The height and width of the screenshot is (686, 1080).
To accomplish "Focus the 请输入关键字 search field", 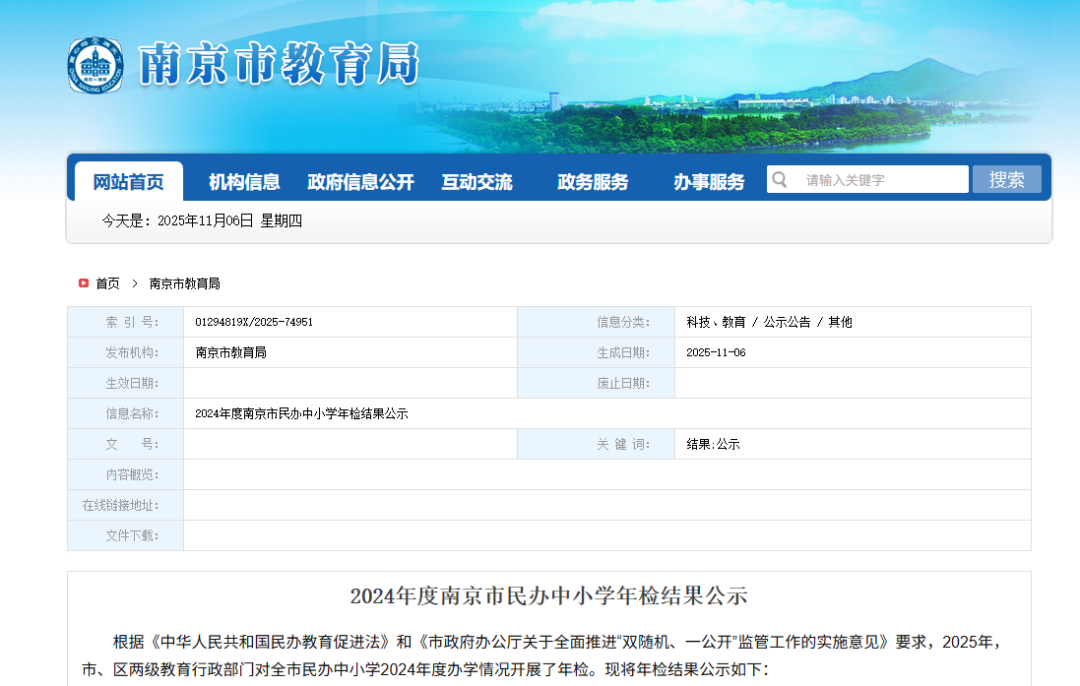I will click(880, 180).
